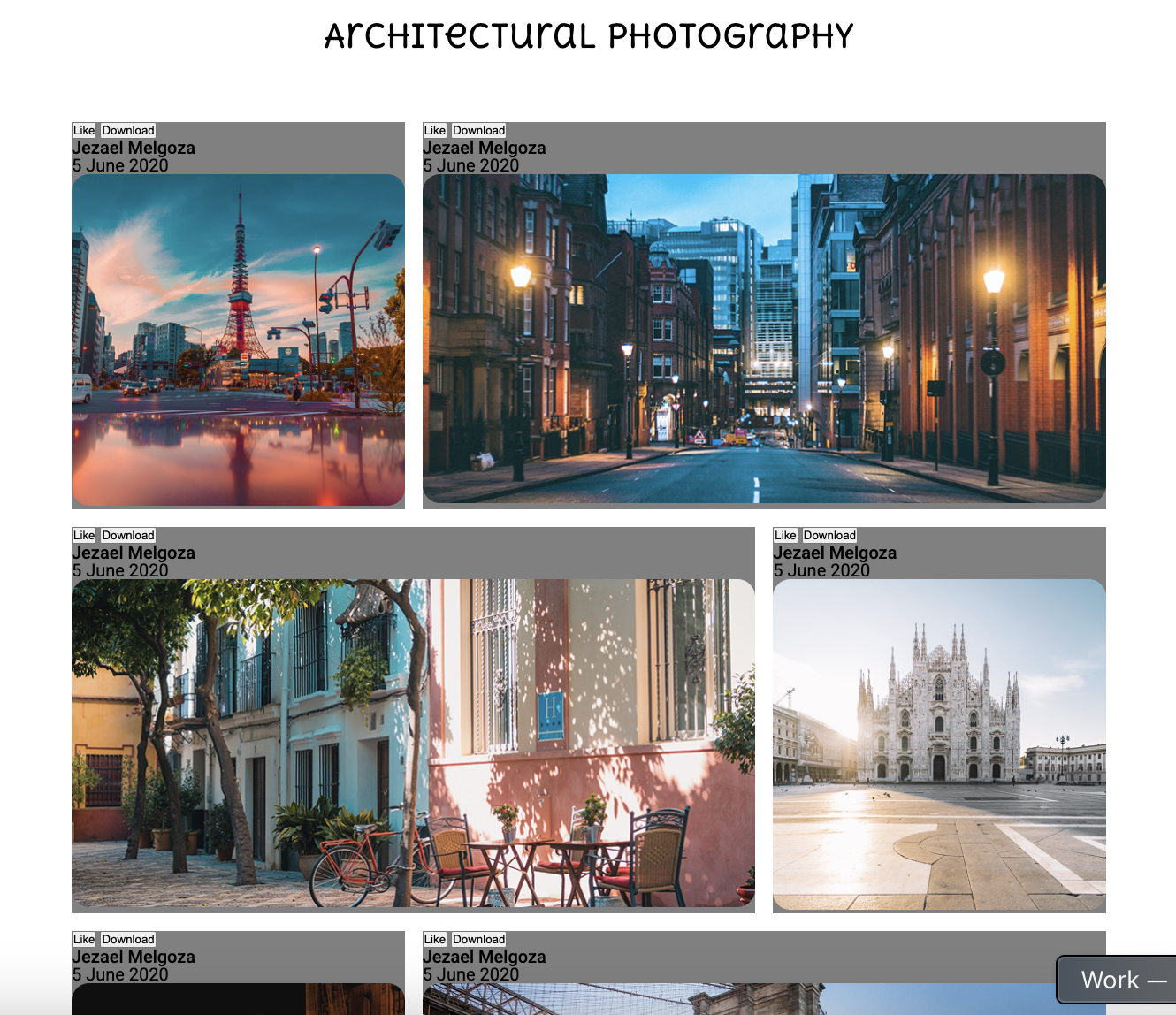Like the dark cut-off photo in the bottom row
Viewport: 1176px width, 1015px height.
pos(84,939)
